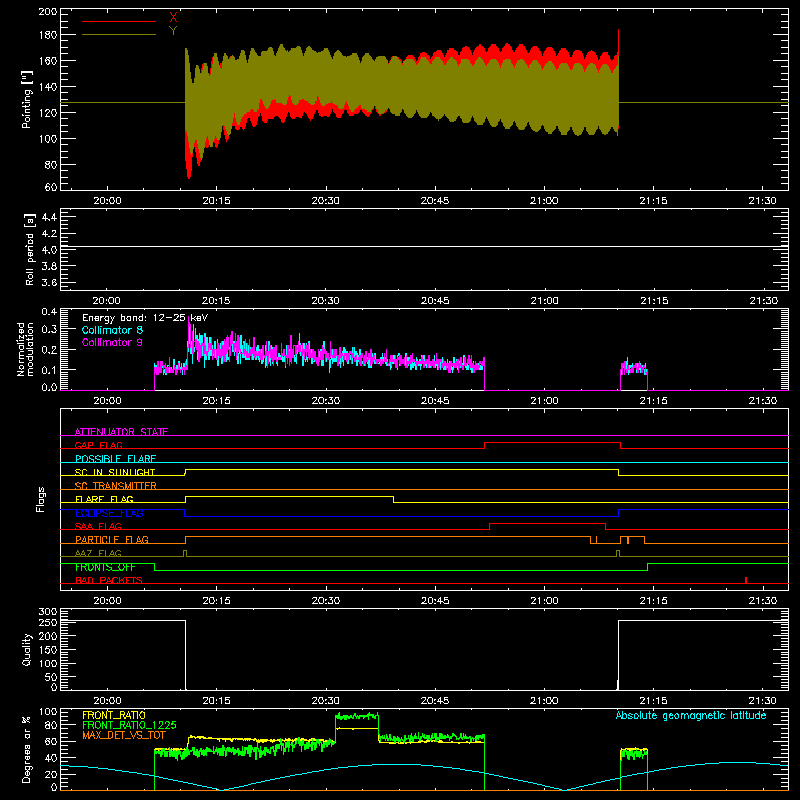Click the "Degrees or %" axis title

click(x=27, y=749)
